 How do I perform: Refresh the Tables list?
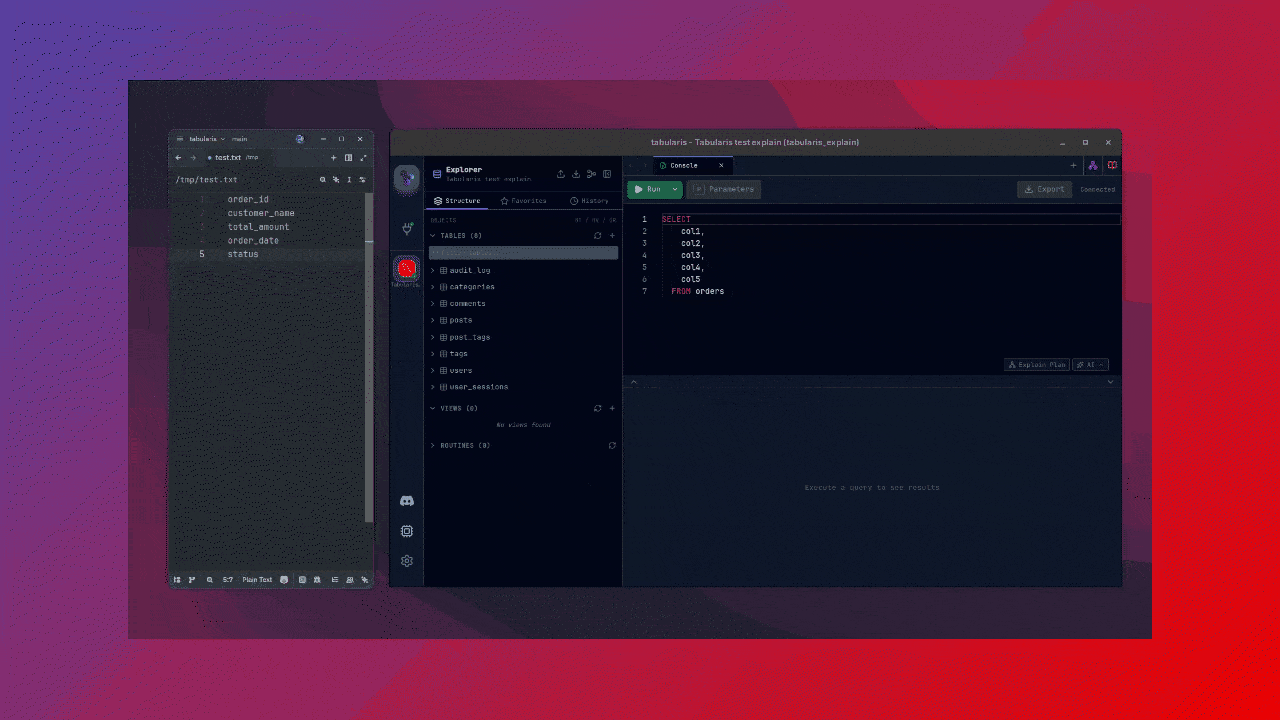(598, 236)
